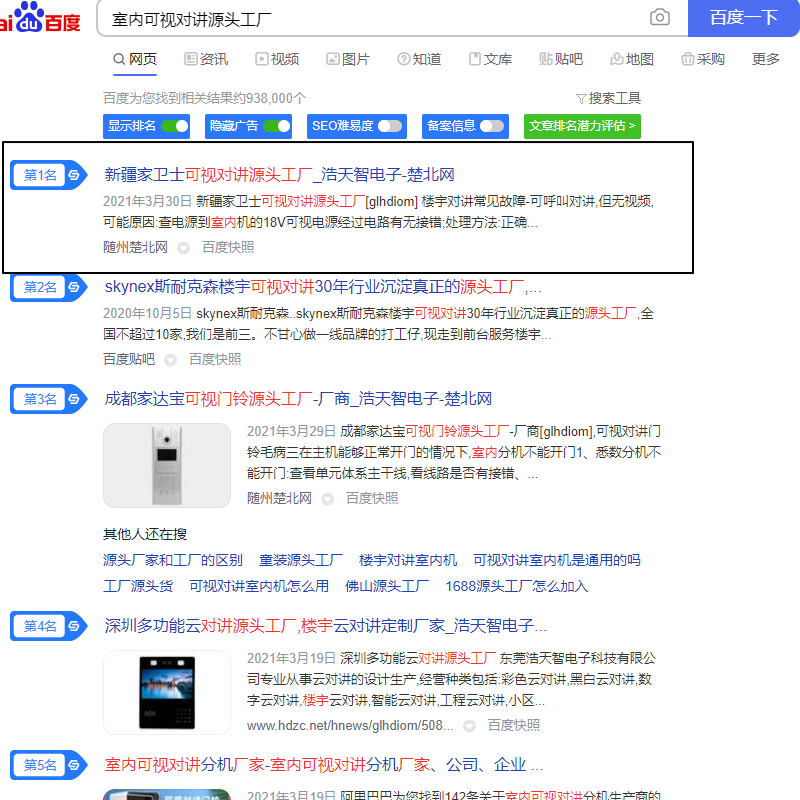Search related 可视对讲室内机是通用的吗

(x=557, y=560)
